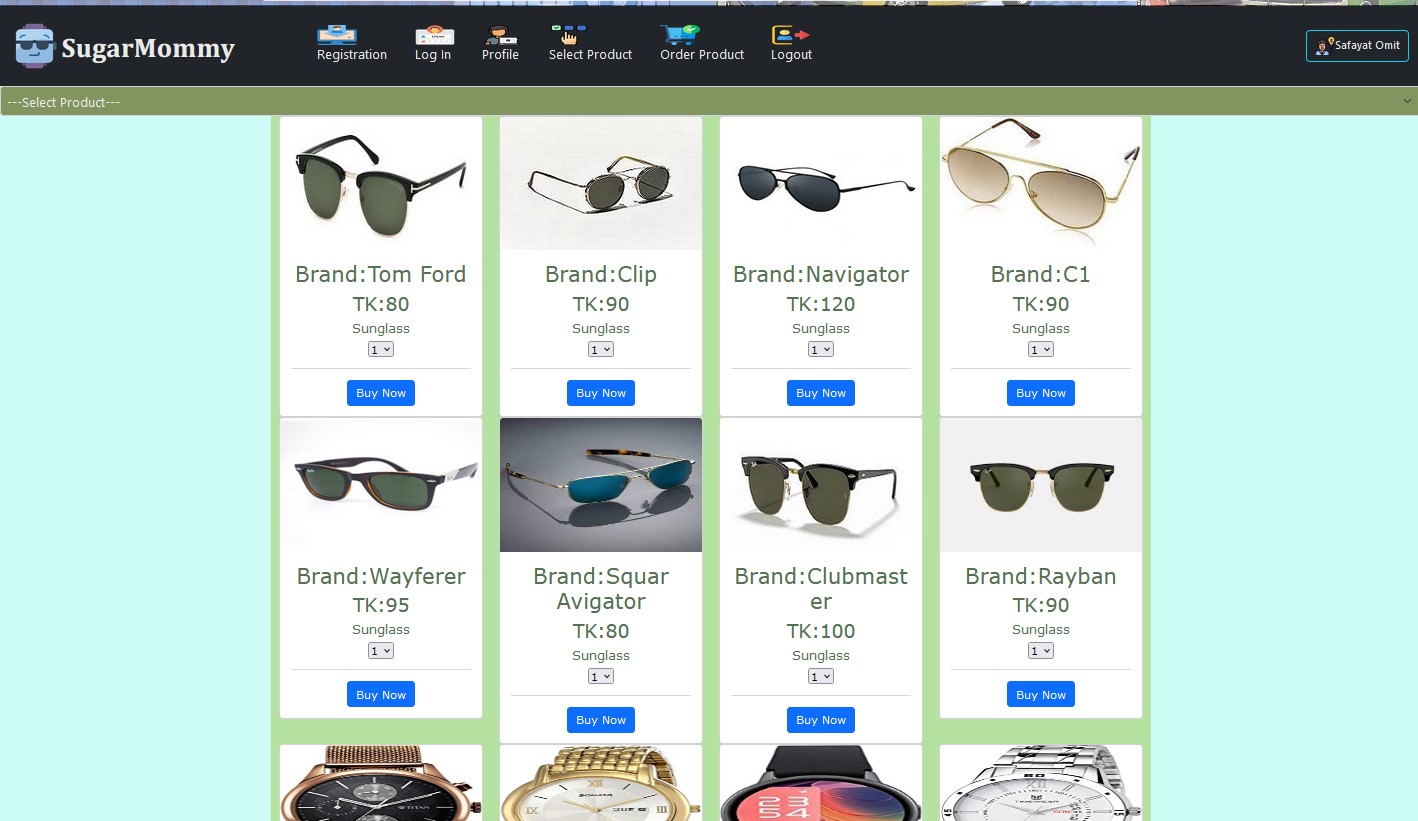The height and width of the screenshot is (821, 1418).
Task: Click the "Brand:Clubmaster" title text
Action: 821,589
